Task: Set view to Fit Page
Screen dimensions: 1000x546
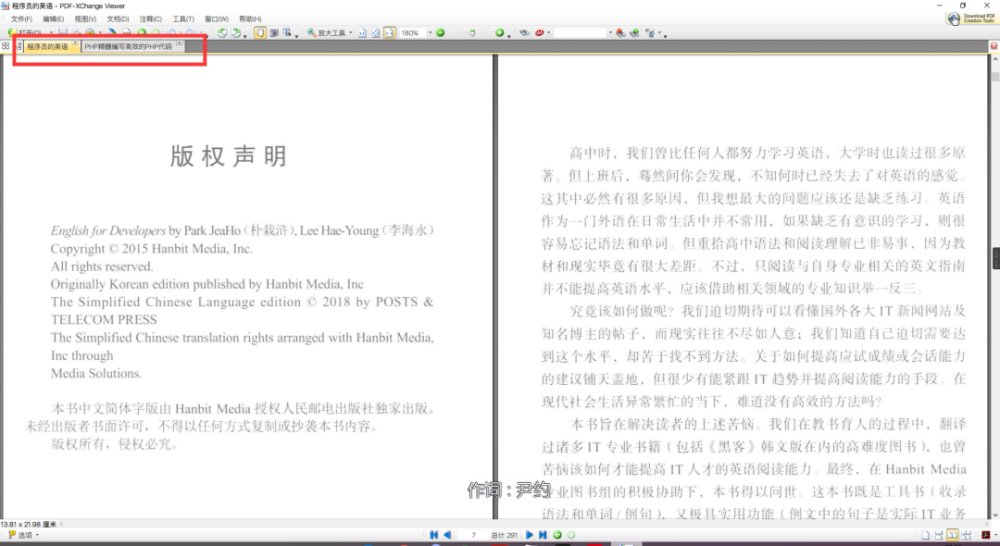Action: (376, 33)
